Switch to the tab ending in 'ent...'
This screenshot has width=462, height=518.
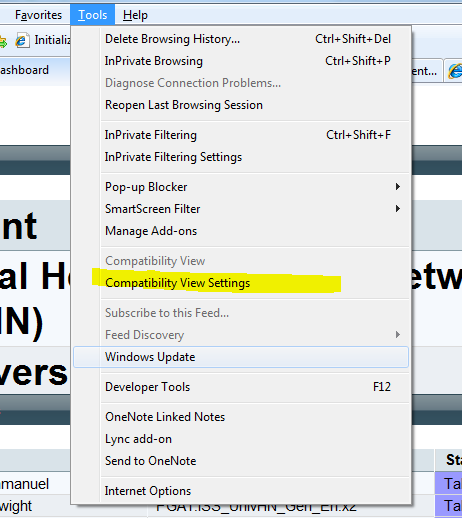[427, 71]
